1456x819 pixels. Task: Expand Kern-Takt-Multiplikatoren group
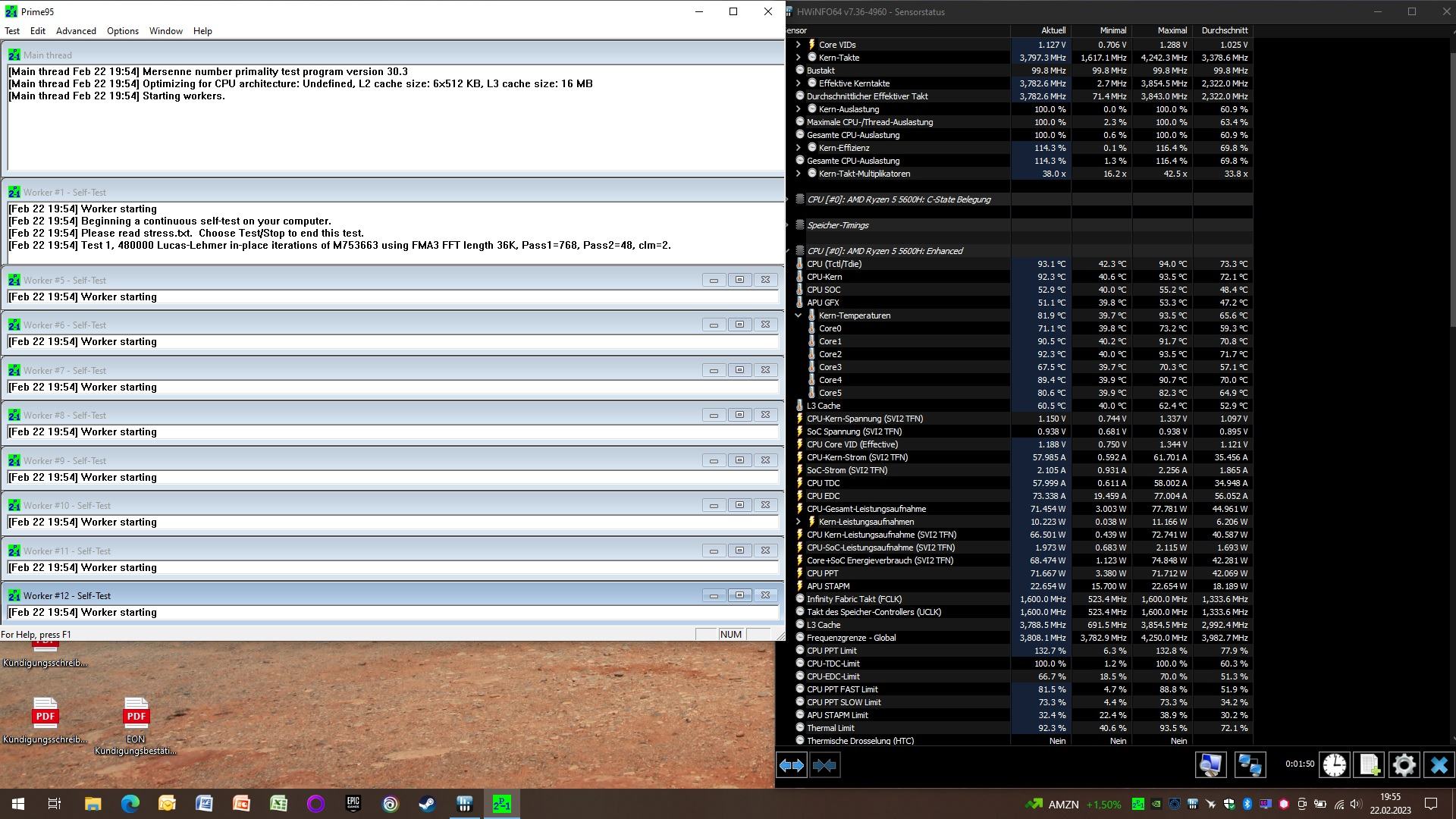click(x=798, y=174)
